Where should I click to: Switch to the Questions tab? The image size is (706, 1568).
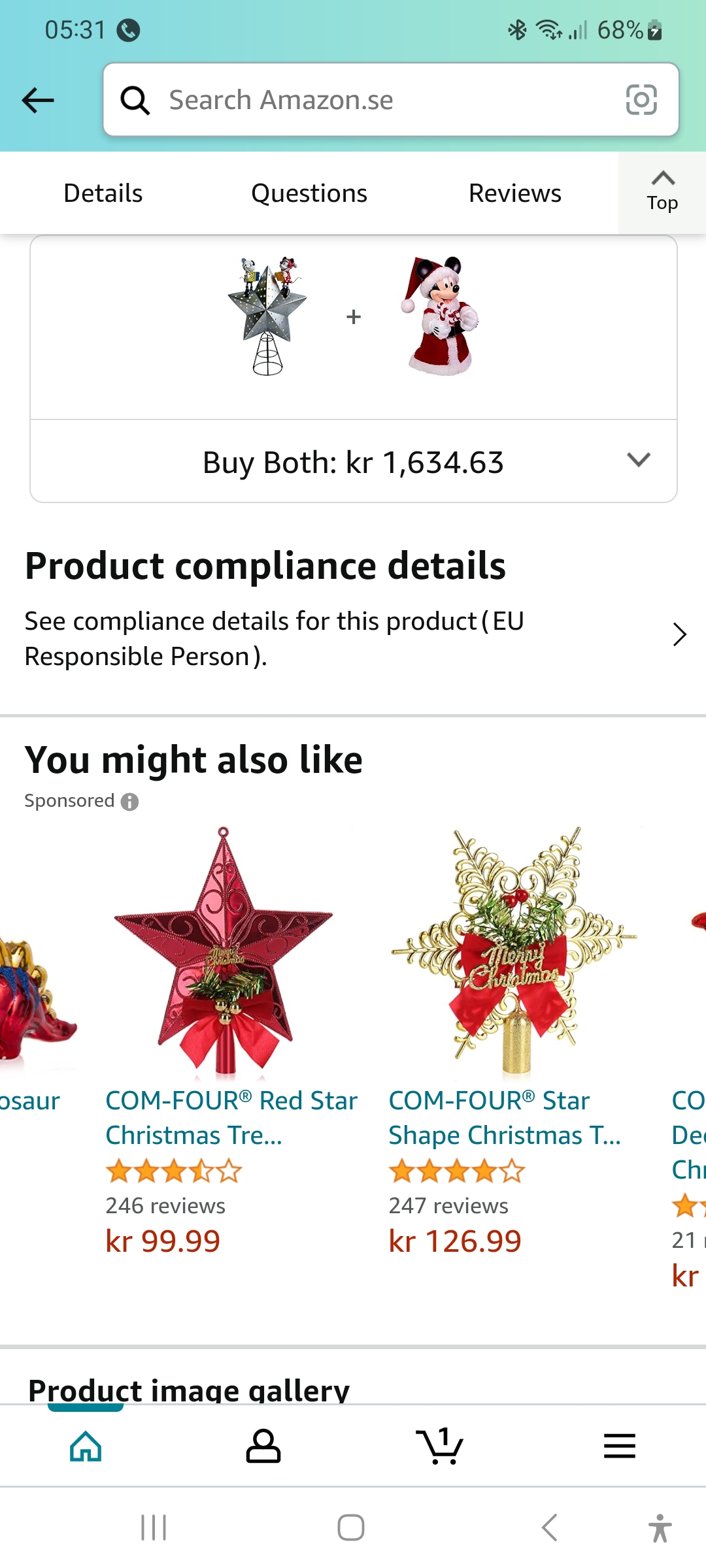(x=309, y=193)
